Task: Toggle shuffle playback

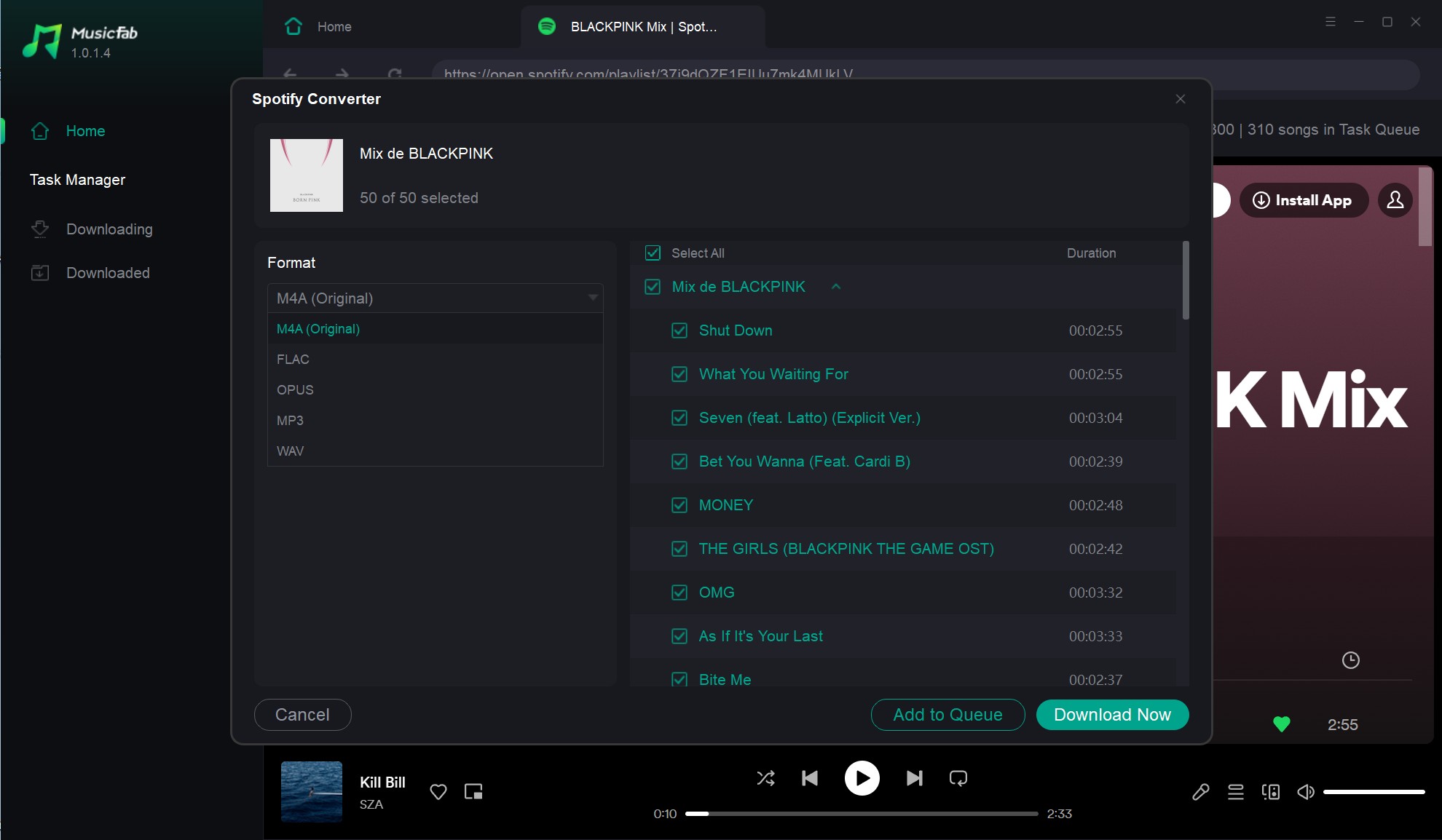Action: click(766, 778)
